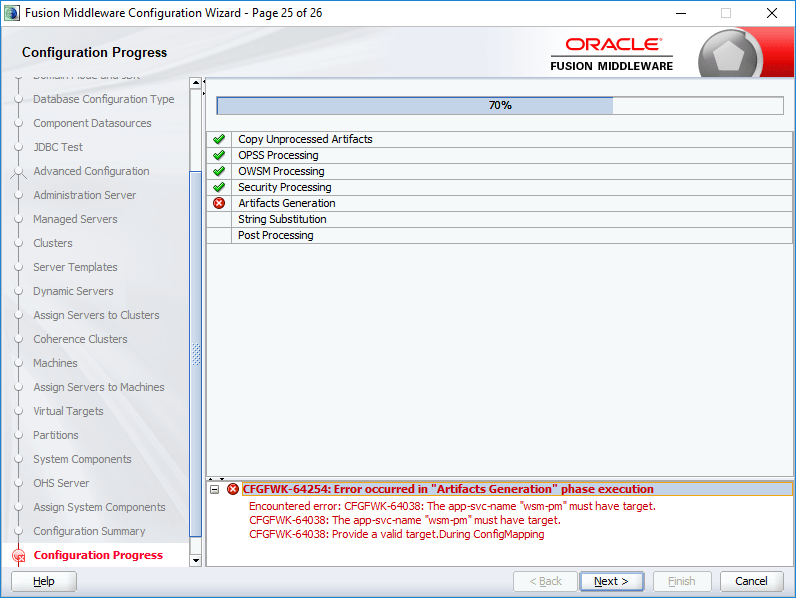Minimize the Configuration Wizard window
796x598 pixels.
pyautogui.click(x=681, y=13)
